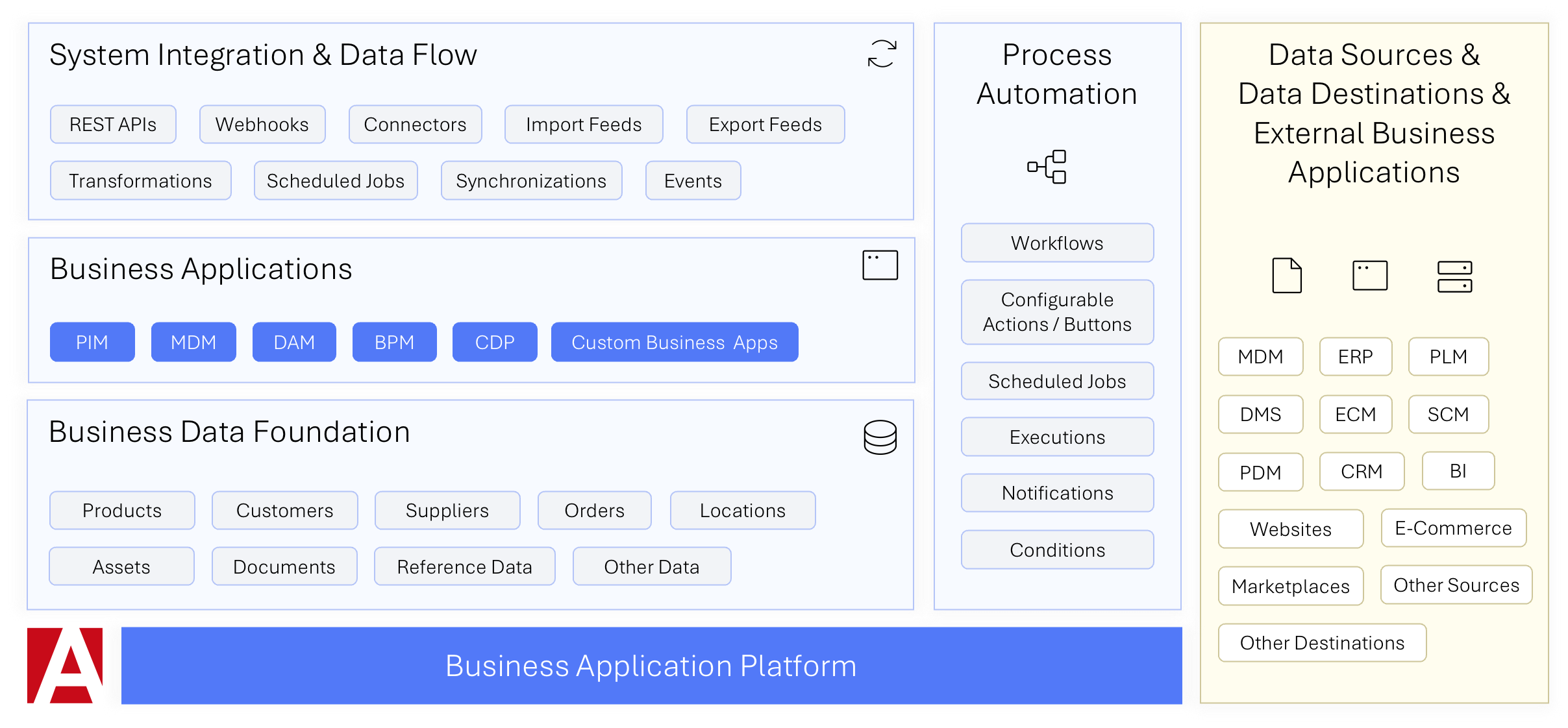The image size is (1568, 728).
Task: Select the Products data box
Action: [122, 511]
